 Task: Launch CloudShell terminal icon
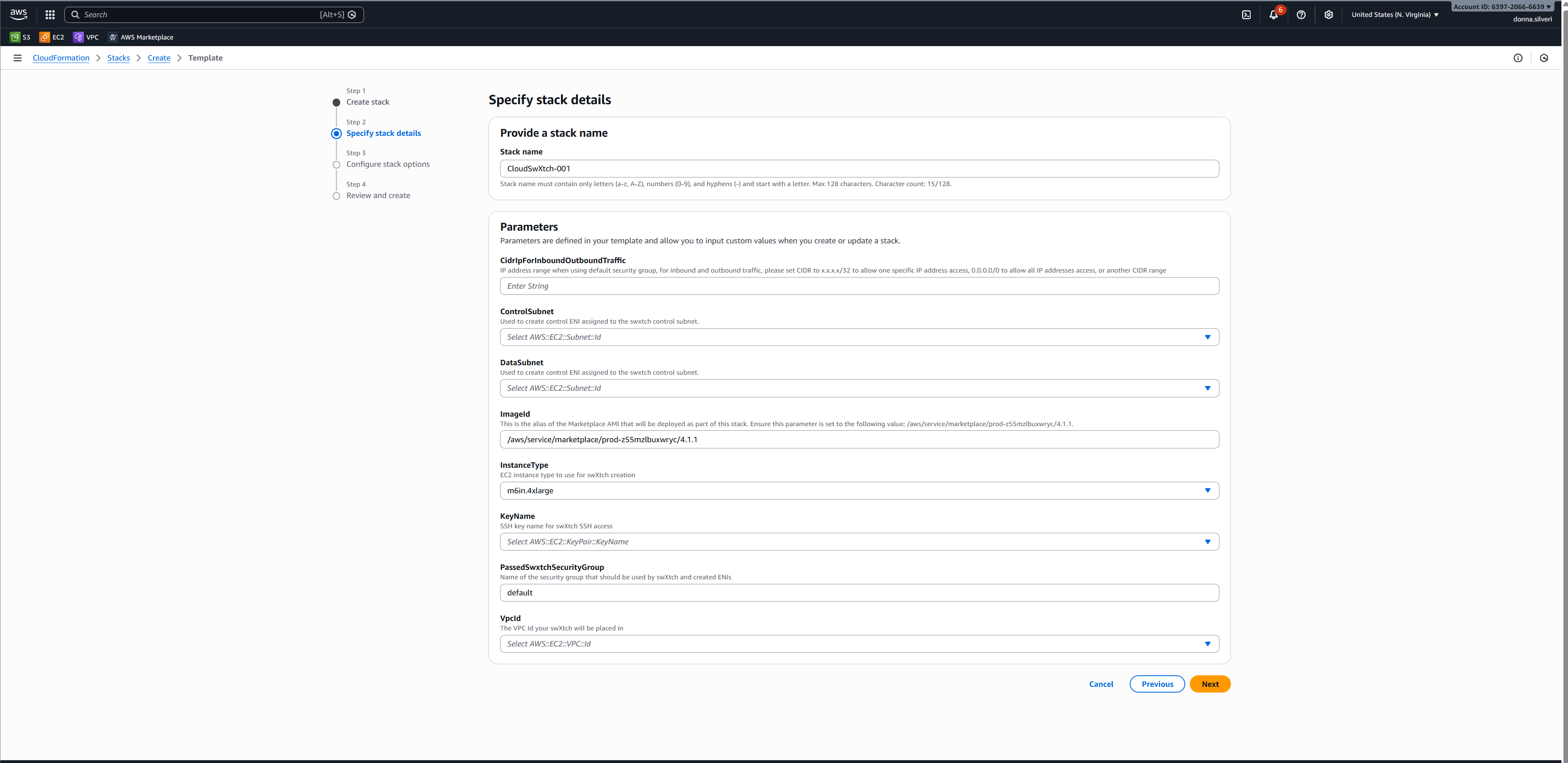click(1246, 14)
